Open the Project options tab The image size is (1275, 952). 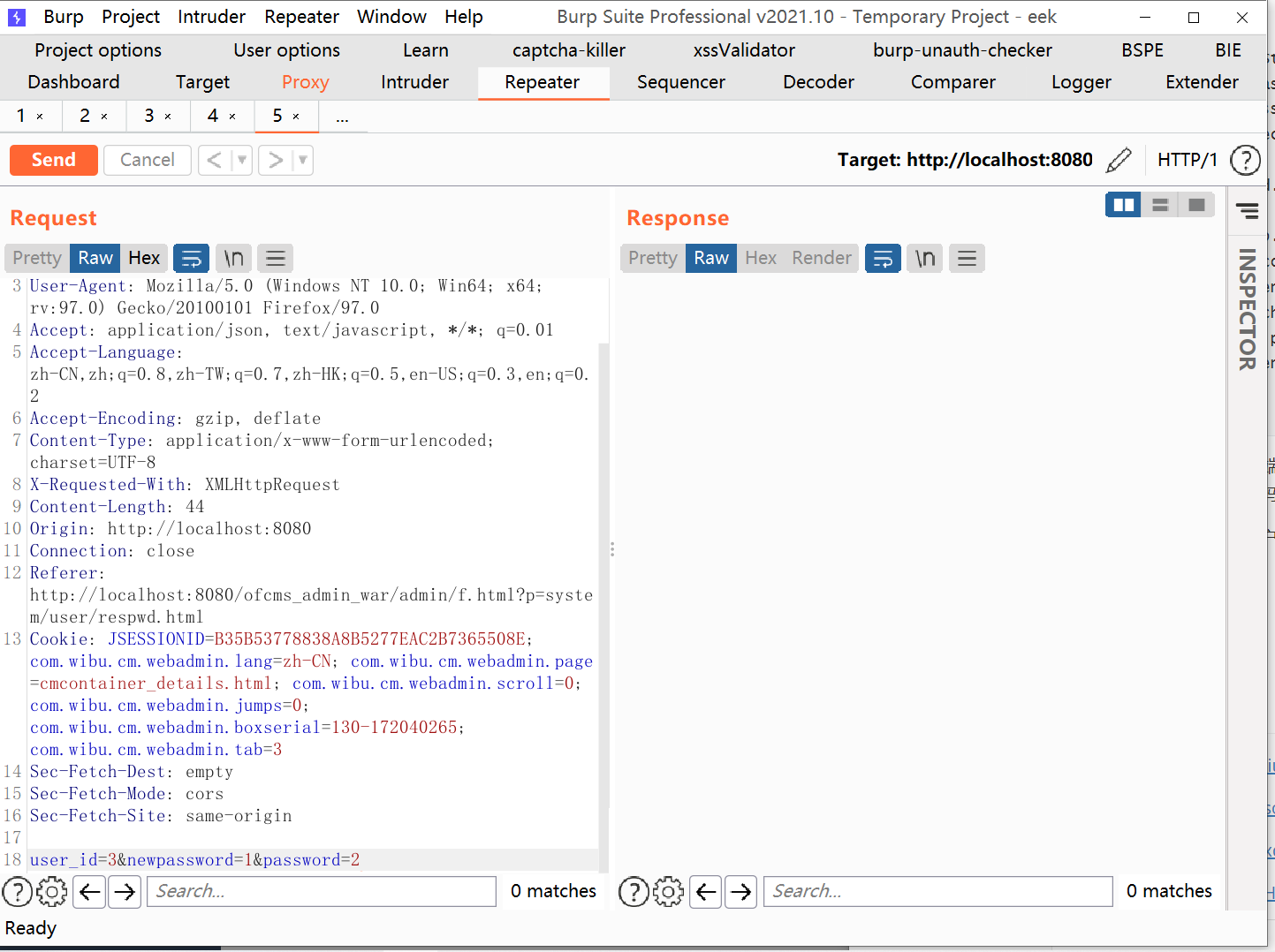pos(98,50)
